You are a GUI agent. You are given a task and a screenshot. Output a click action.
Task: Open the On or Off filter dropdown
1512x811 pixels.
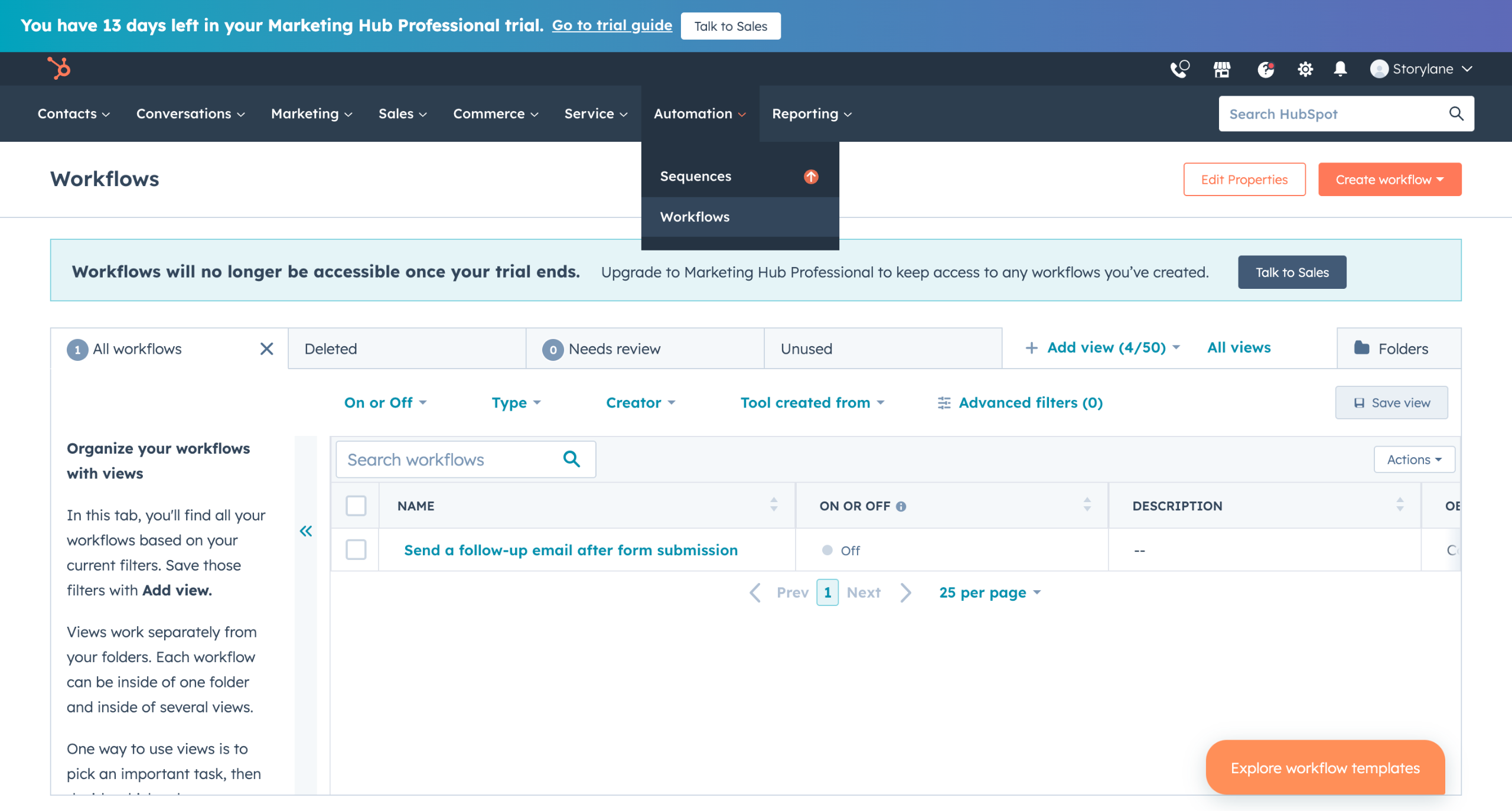(385, 403)
